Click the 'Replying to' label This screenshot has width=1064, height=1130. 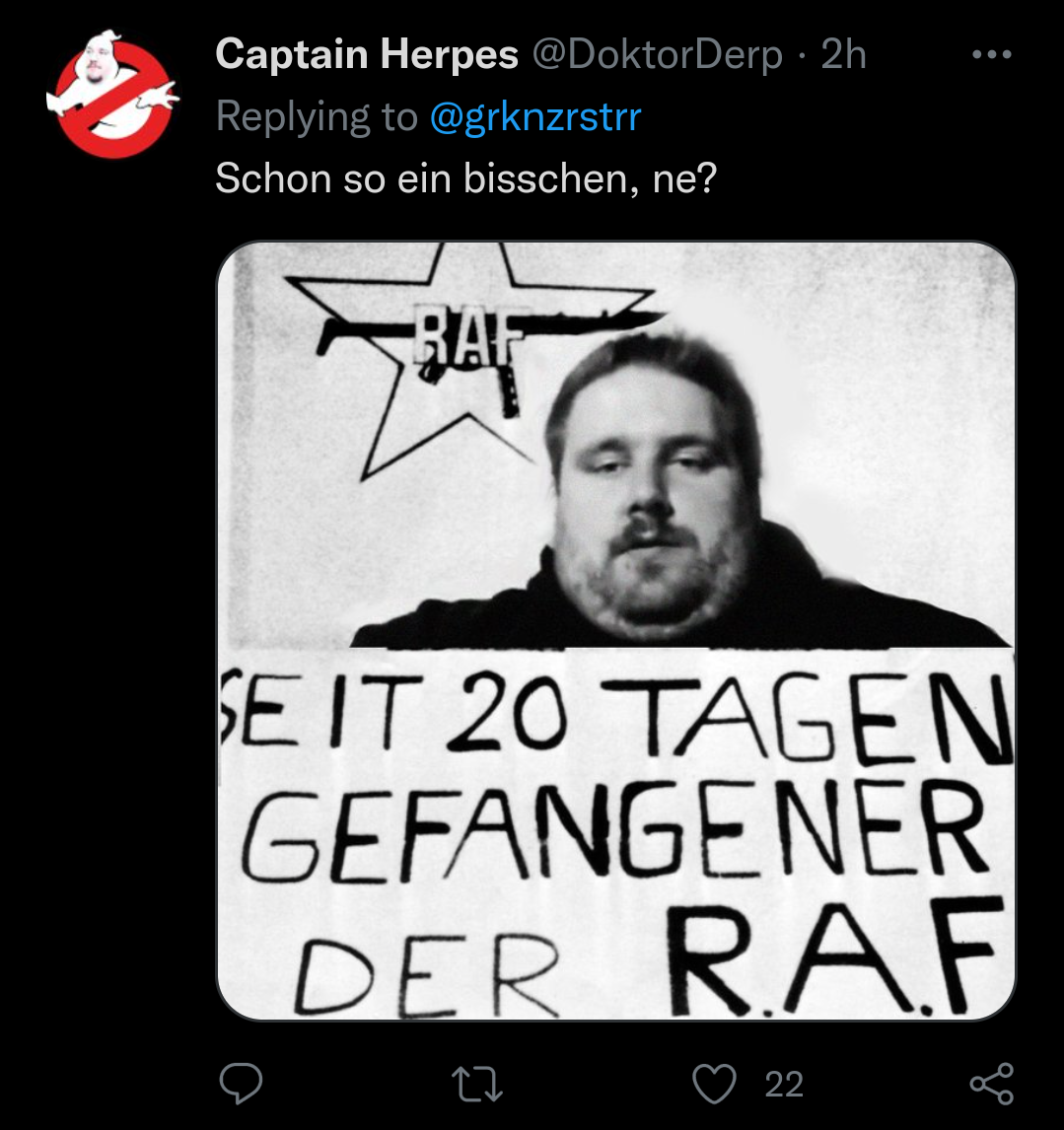(x=317, y=116)
